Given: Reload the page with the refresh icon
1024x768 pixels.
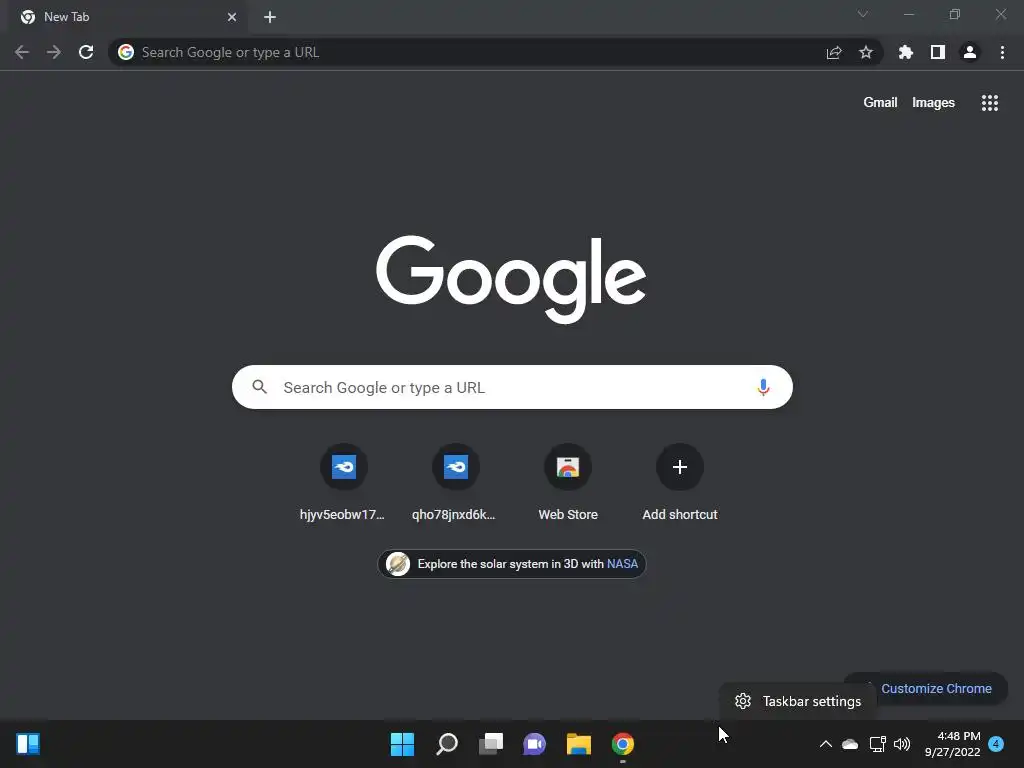Looking at the screenshot, I should (x=86, y=52).
